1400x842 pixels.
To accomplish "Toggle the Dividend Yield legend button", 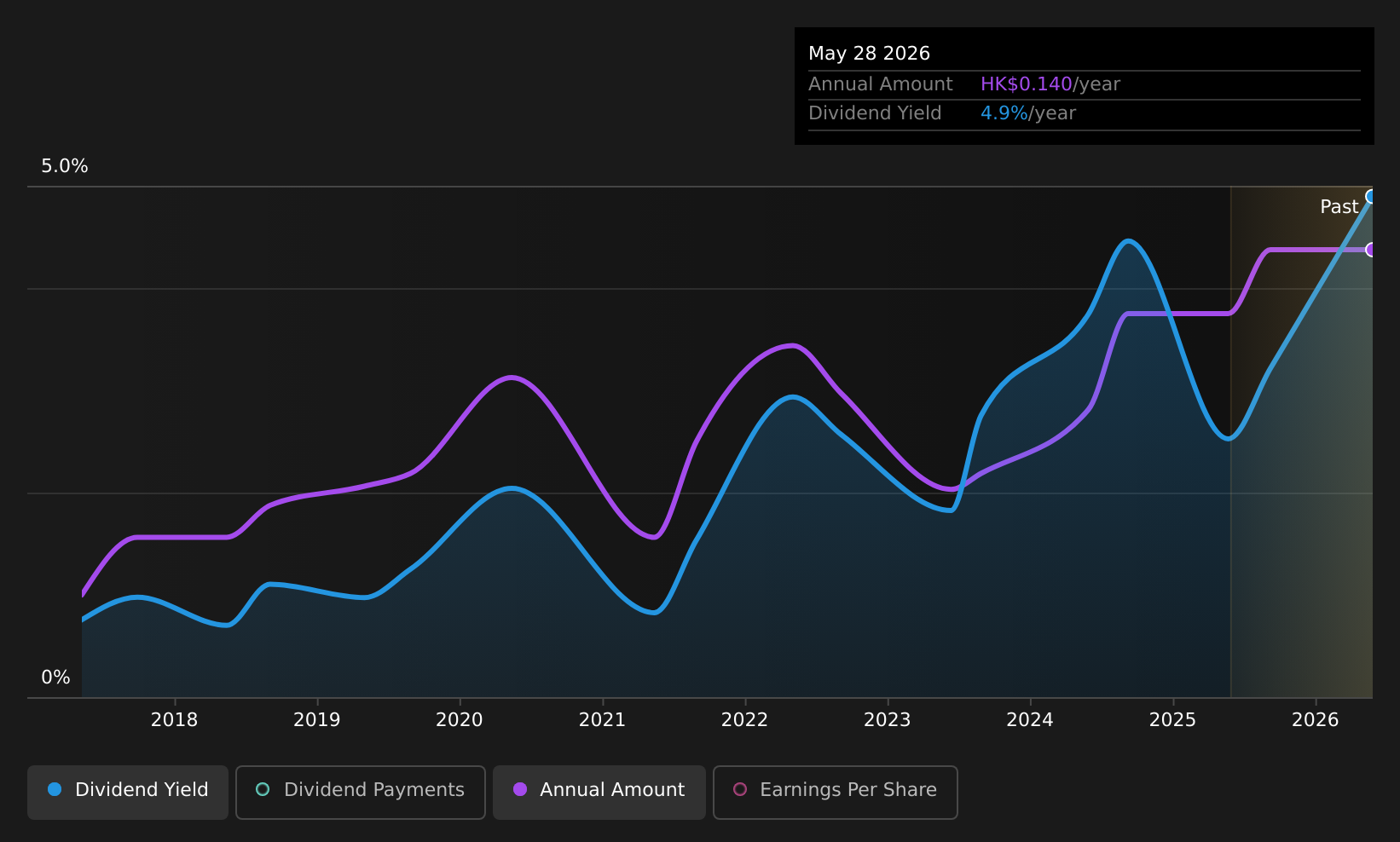I will 128,792.
